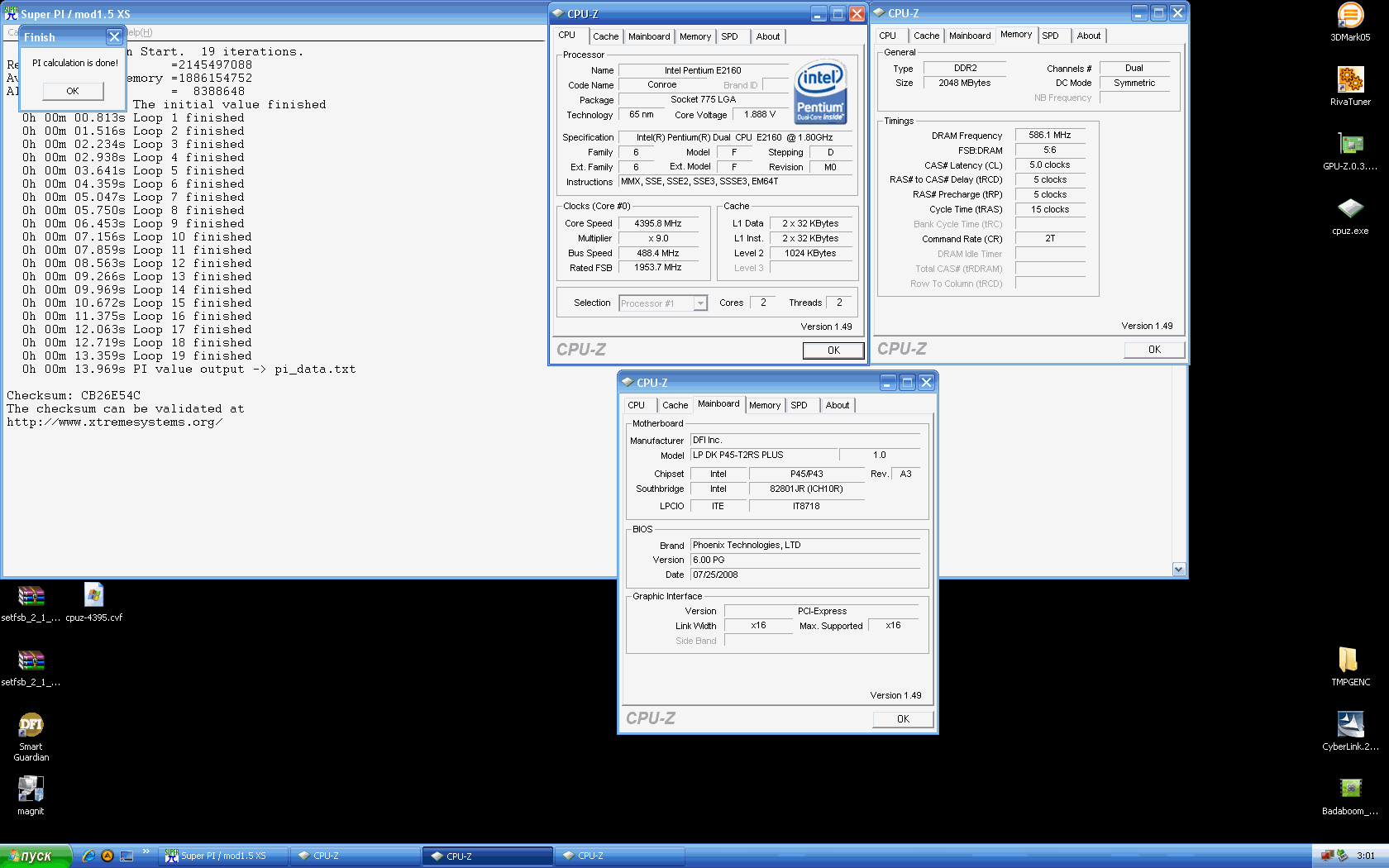Activate Super PI / mod1.5 XS taskbar button
1389x868 pixels.
225,856
